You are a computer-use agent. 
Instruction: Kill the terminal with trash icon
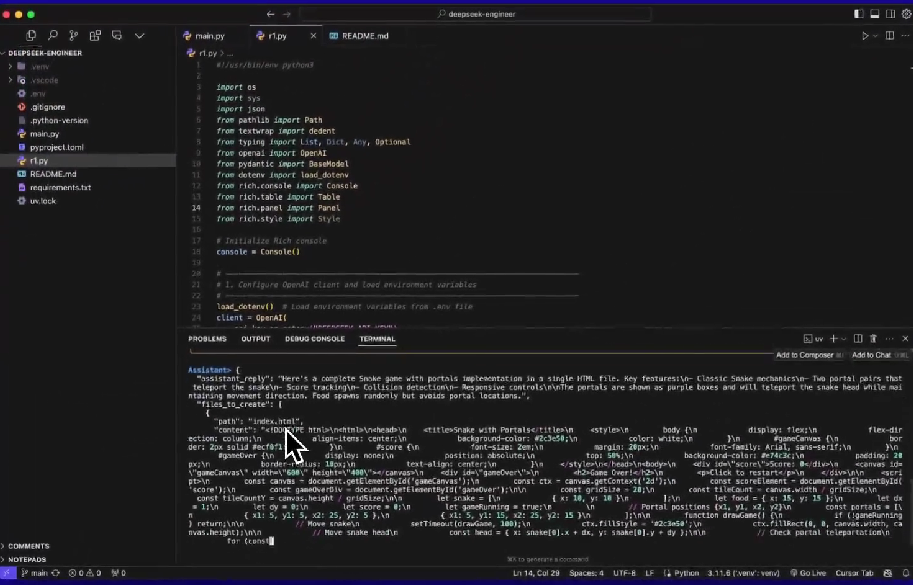click(x=873, y=339)
